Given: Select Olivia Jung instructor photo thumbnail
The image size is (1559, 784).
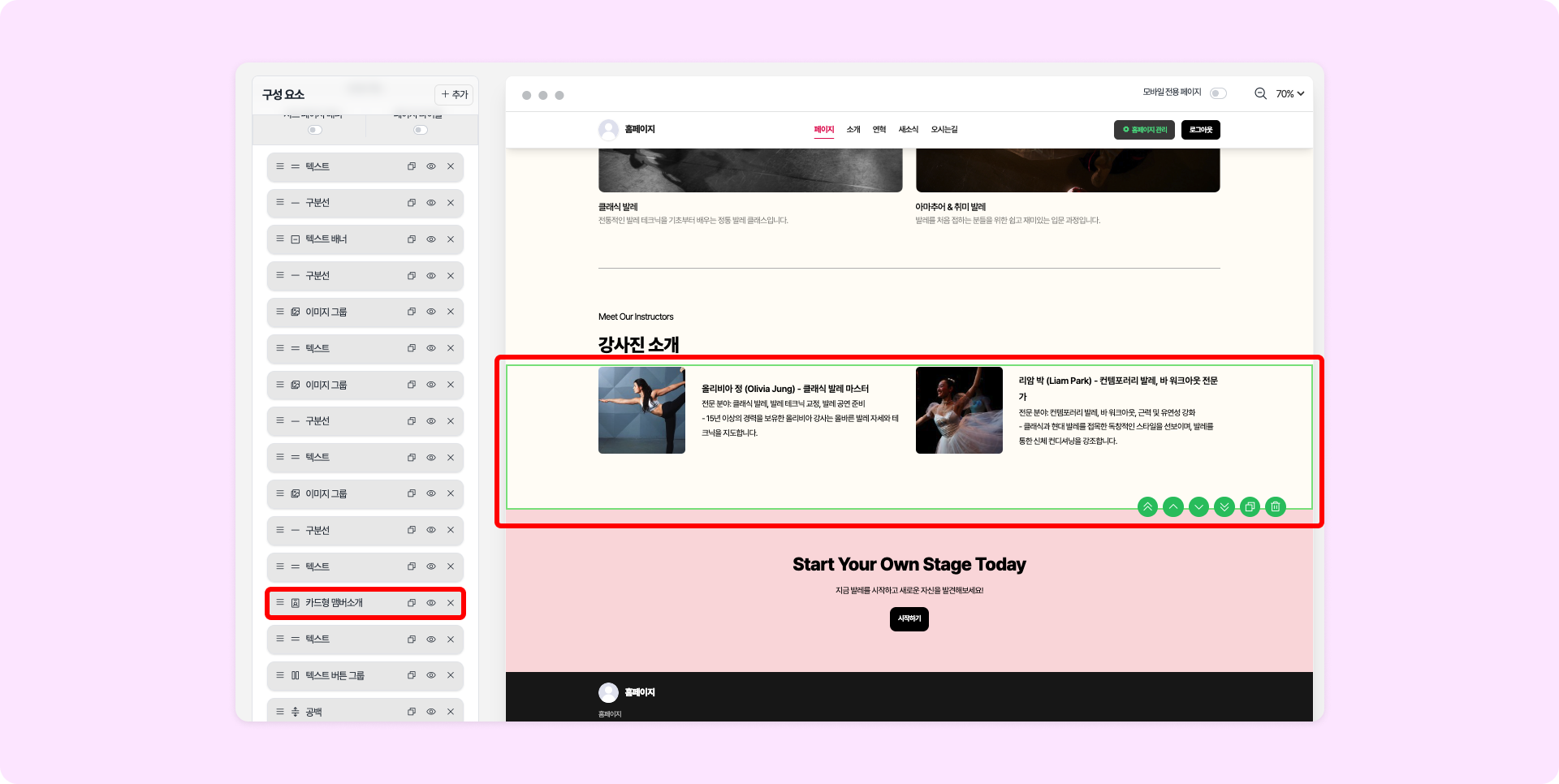Looking at the screenshot, I should click(641, 410).
